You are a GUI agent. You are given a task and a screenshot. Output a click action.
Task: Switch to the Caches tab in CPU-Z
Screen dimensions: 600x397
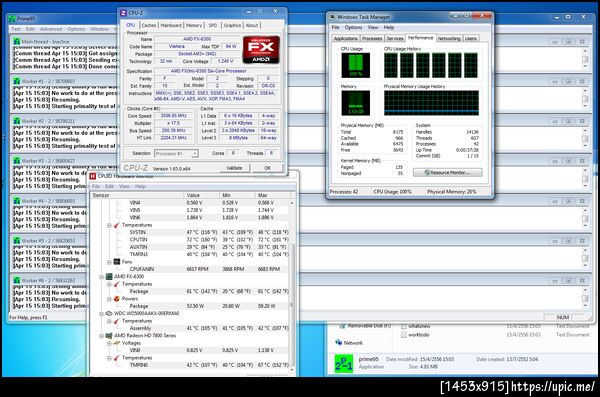click(148, 25)
